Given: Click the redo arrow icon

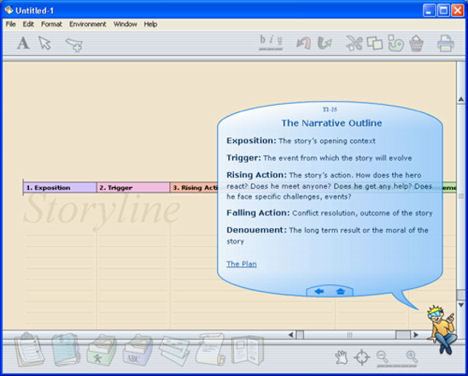Looking at the screenshot, I should 324,43.
